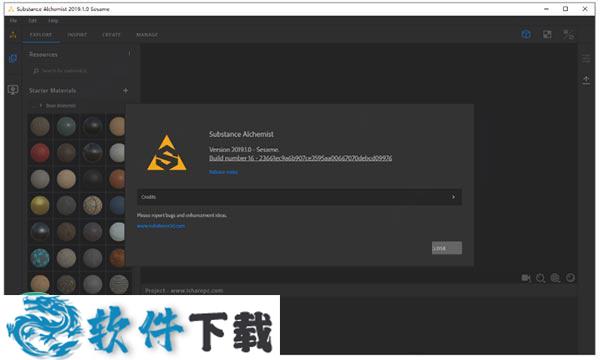Open the Resources sidebar icon (highlighted blue)

pos(13,59)
